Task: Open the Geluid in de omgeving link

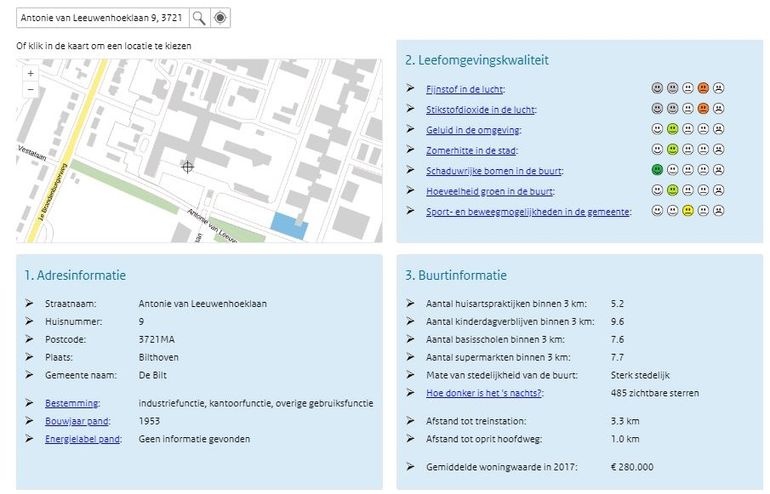Action: [472, 130]
